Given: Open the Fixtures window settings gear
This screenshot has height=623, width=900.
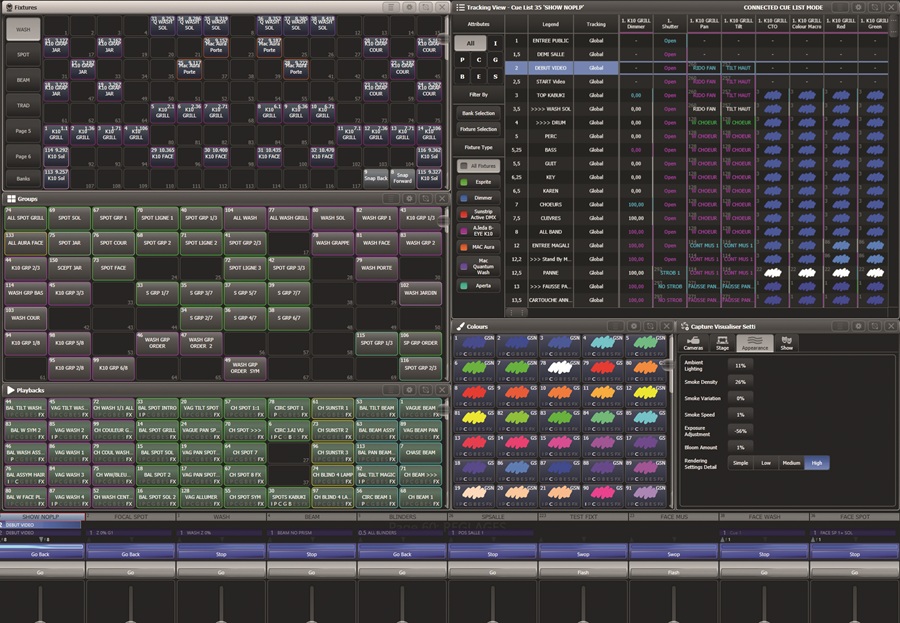Looking at the screenshot, I should click(409, 7).
